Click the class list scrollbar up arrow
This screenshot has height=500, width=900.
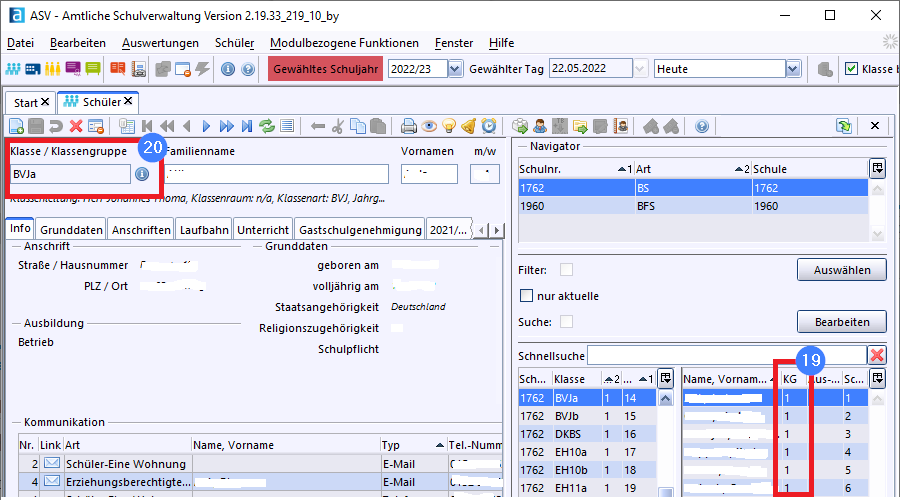pos(665,398)
